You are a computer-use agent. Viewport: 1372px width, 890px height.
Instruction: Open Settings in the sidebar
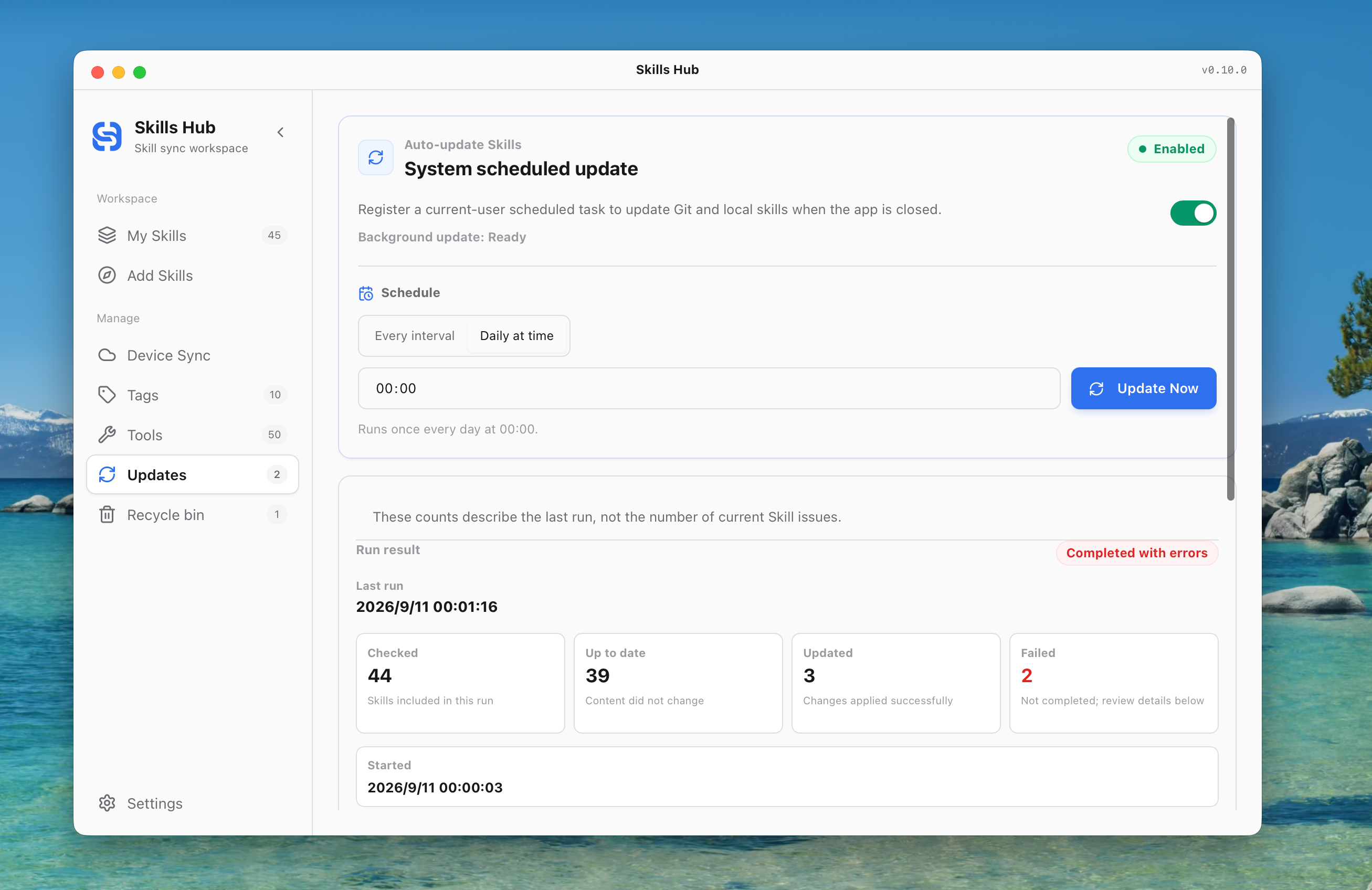point(193,803)
